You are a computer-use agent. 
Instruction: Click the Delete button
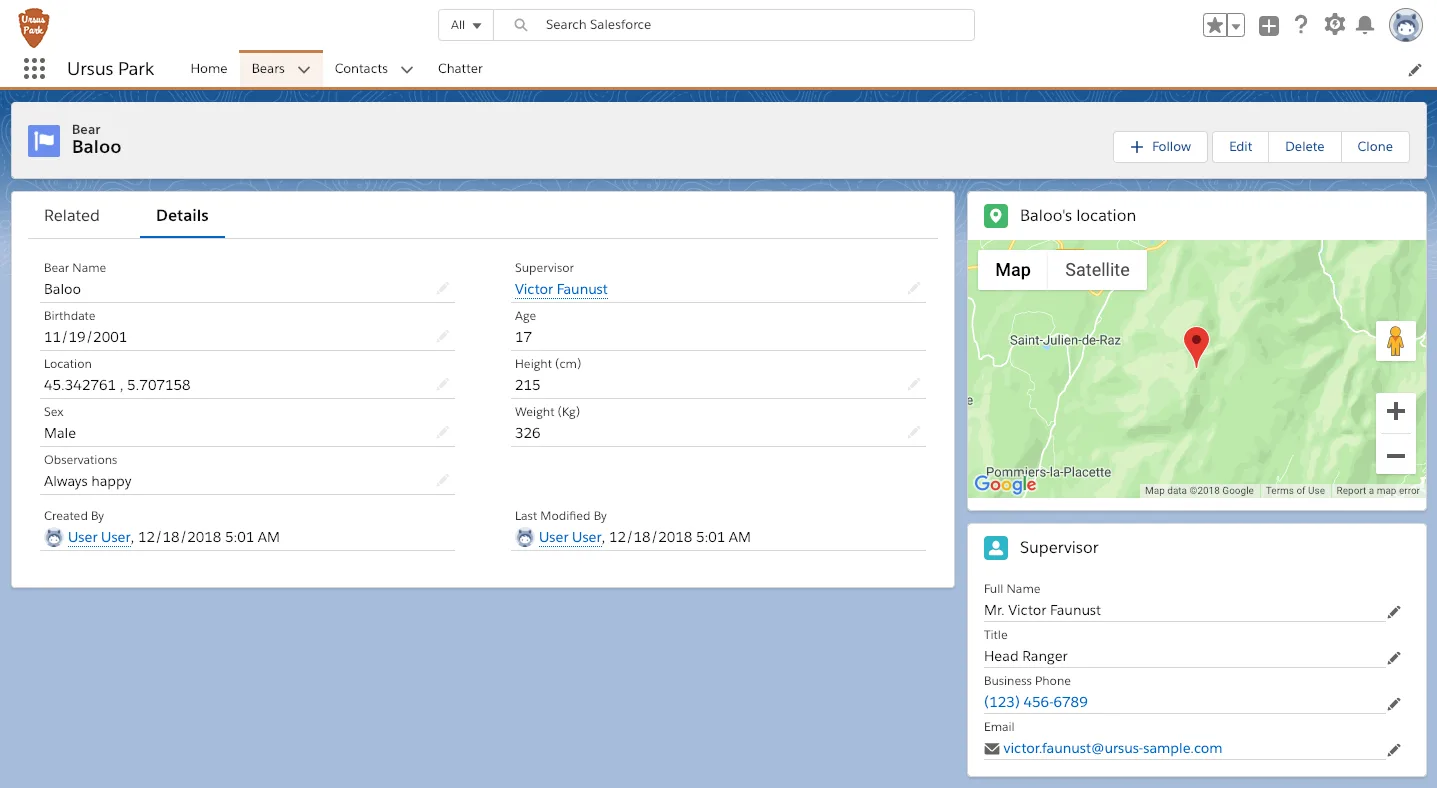click(x=1305, y=147)
